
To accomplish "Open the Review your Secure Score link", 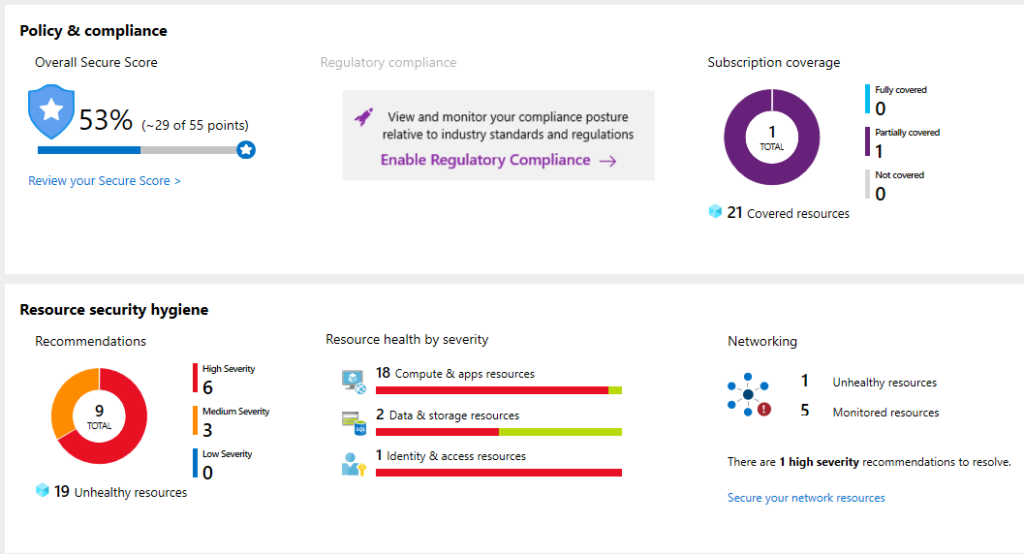I will (104, 181).
